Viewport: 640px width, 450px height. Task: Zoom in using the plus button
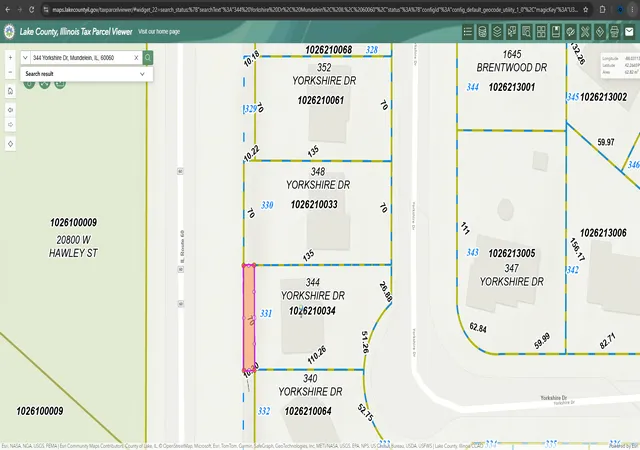11,58
